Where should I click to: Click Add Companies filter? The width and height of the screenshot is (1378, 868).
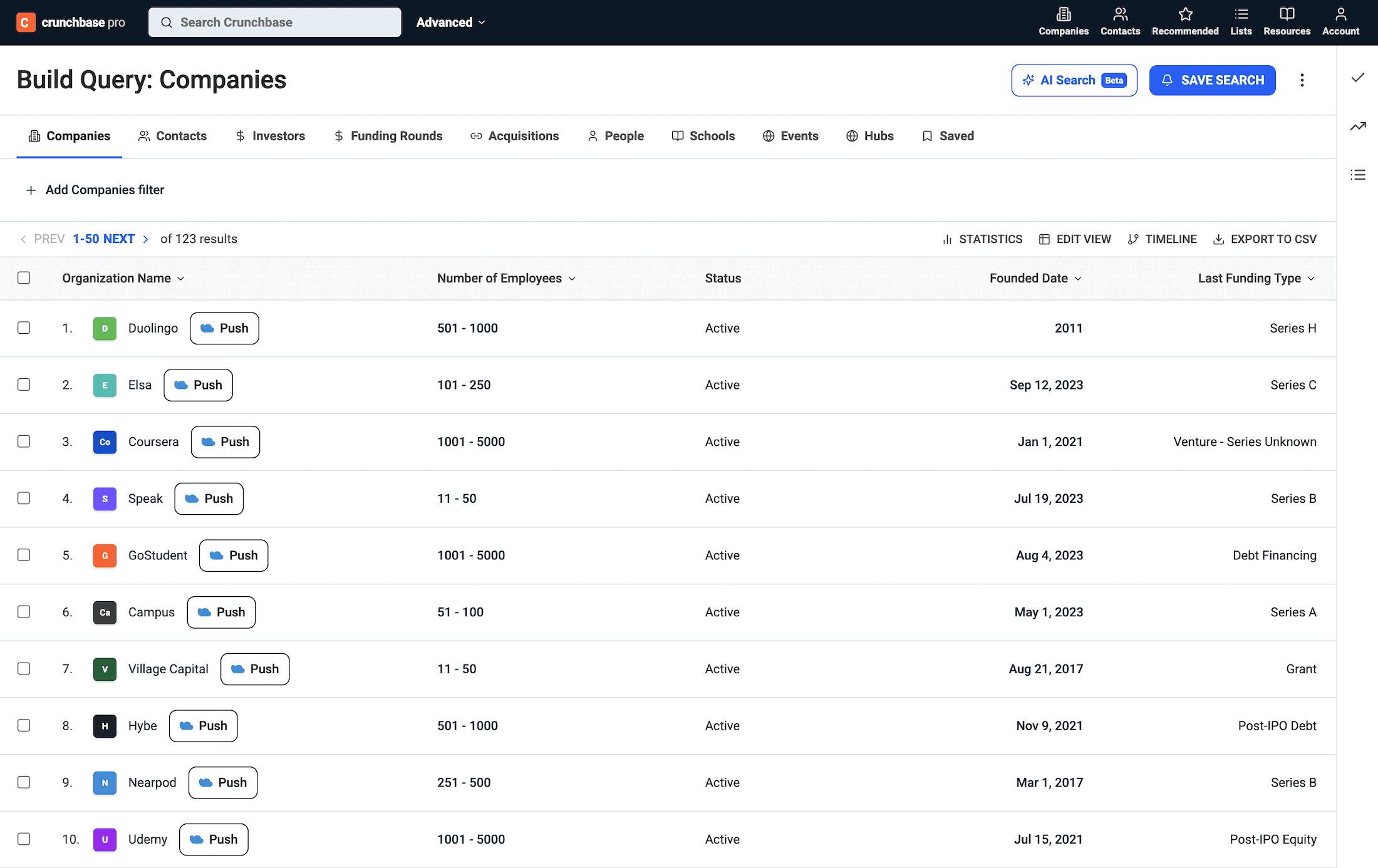pyautogui.click(x=95, y=190)
